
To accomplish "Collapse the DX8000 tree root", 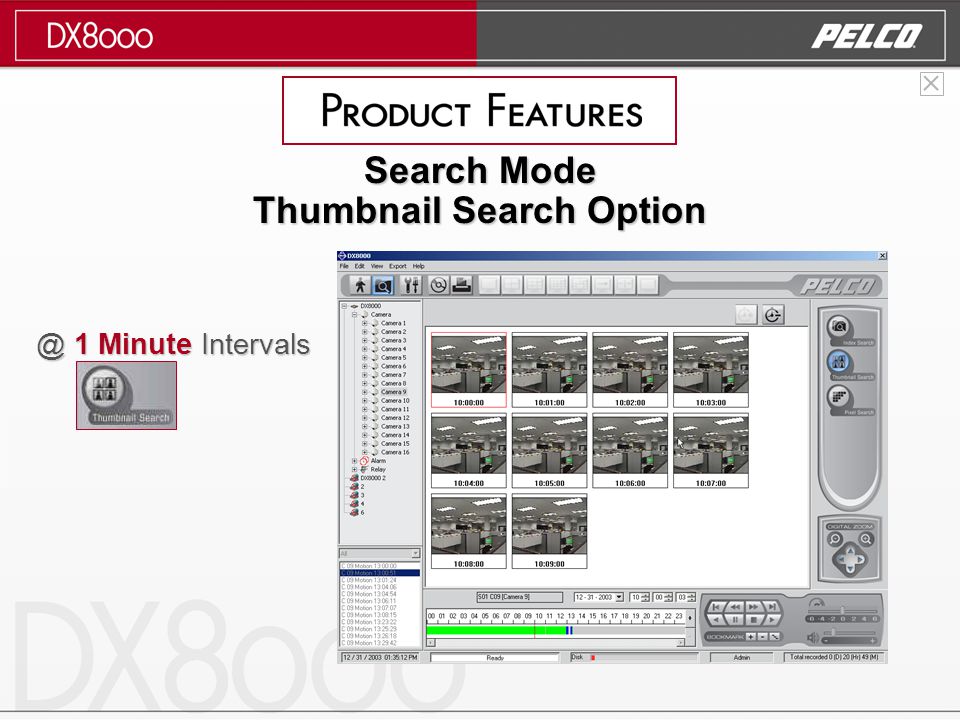I will 344,306.
